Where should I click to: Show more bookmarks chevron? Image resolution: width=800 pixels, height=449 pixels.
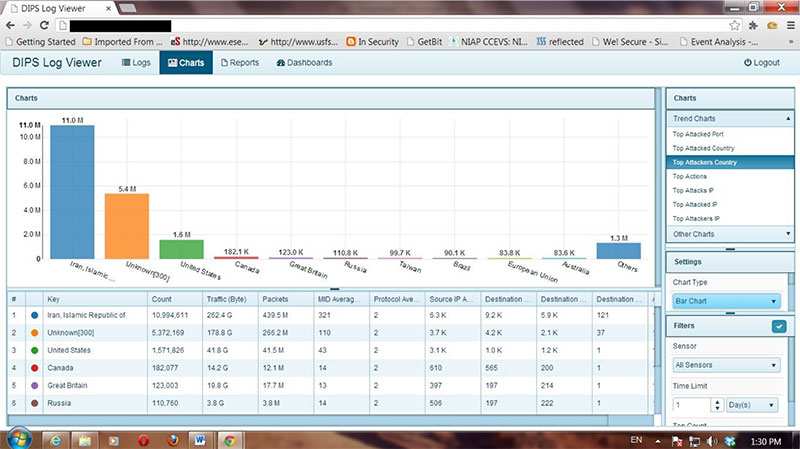point(790,42)
